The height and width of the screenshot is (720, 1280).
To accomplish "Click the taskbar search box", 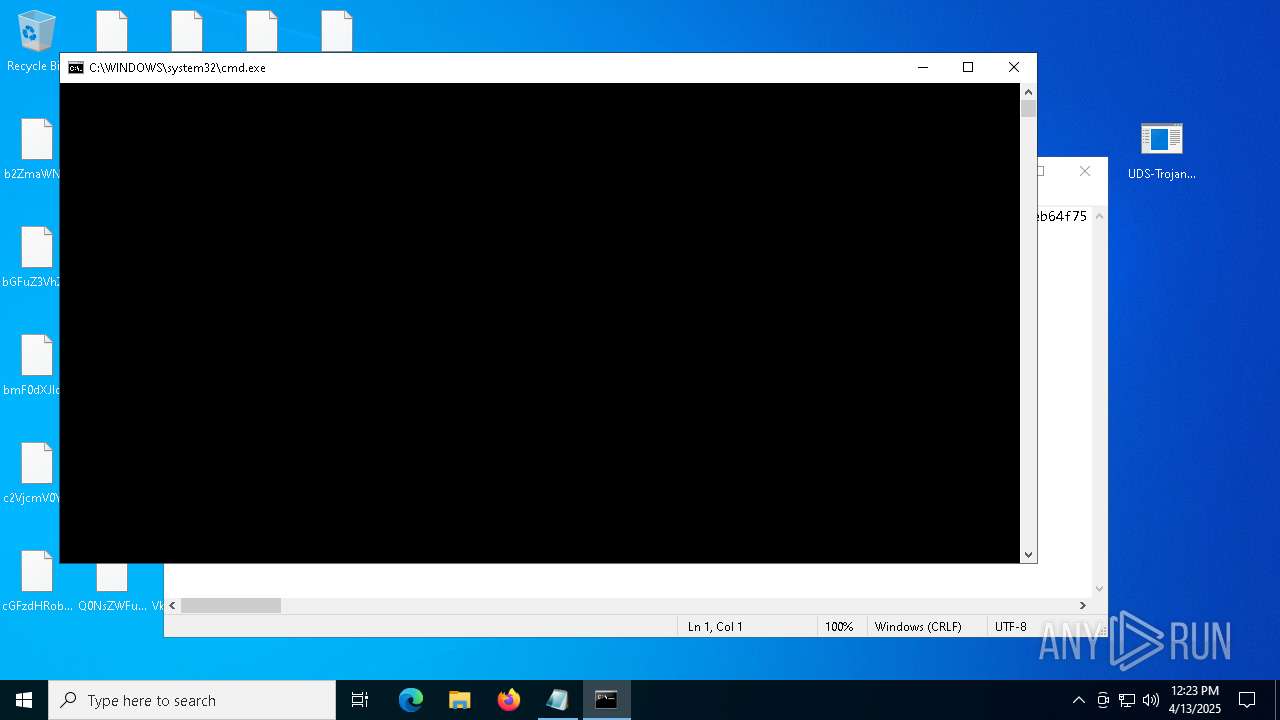I will tap(192, 700).
